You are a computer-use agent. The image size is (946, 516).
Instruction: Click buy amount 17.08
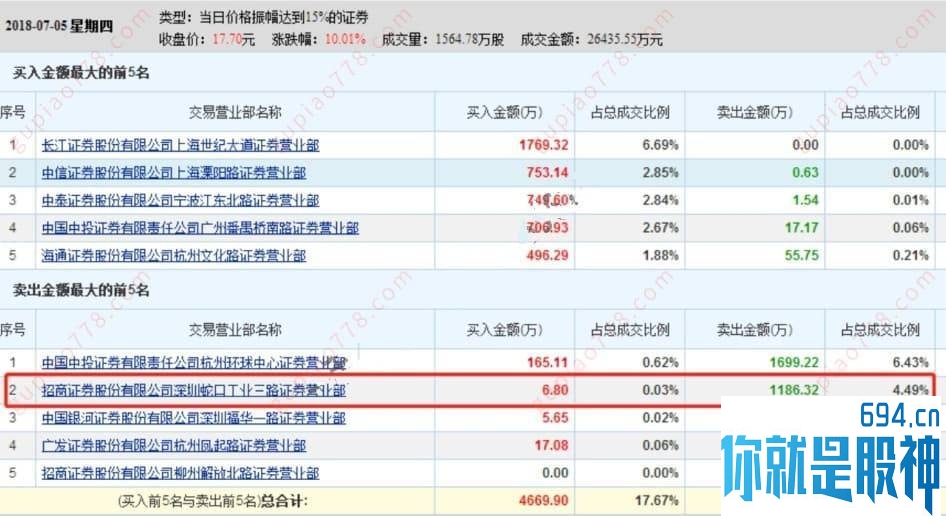pos(551,445)
